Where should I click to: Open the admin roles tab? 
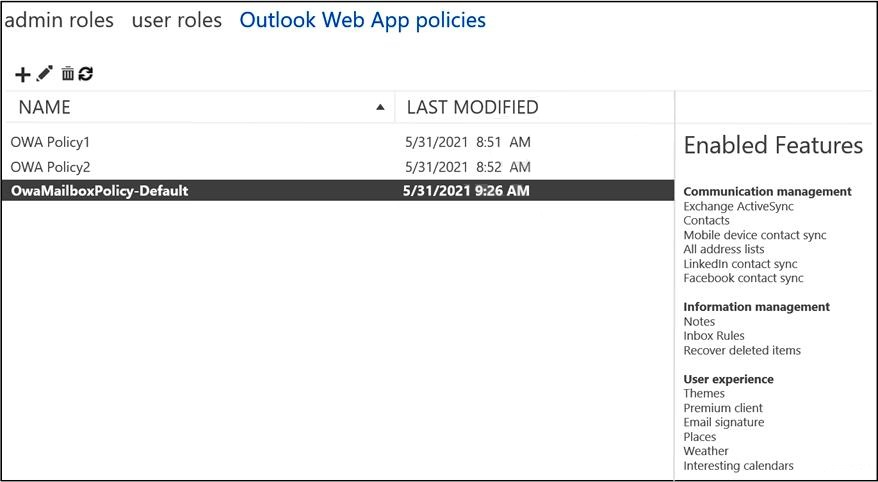[59, 20]
